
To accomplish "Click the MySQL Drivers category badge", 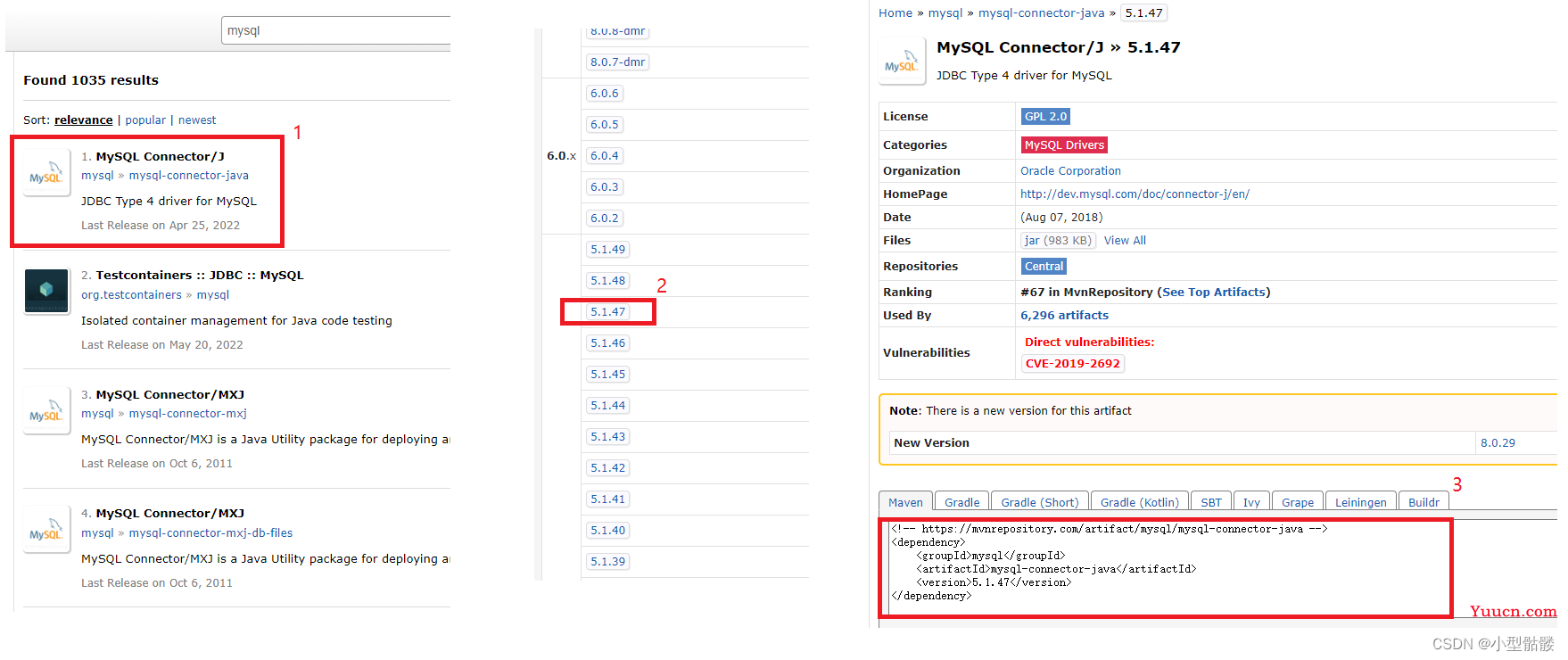I will [1064, 145].
